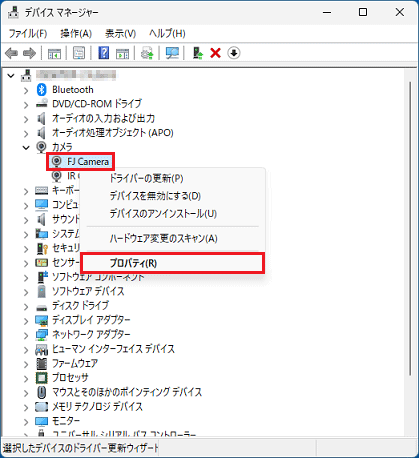This screenshot has height=458, width=419.
Task: Select ディスク ドライブ tree item
Action: [x=80, y=306]
